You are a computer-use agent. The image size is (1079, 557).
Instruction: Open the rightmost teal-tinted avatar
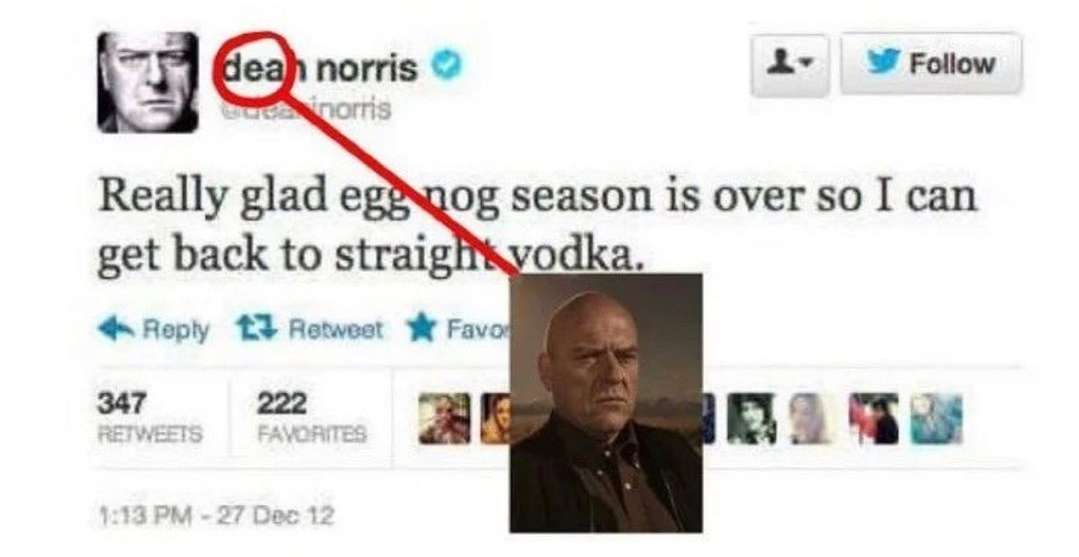(x=937, y=419)
